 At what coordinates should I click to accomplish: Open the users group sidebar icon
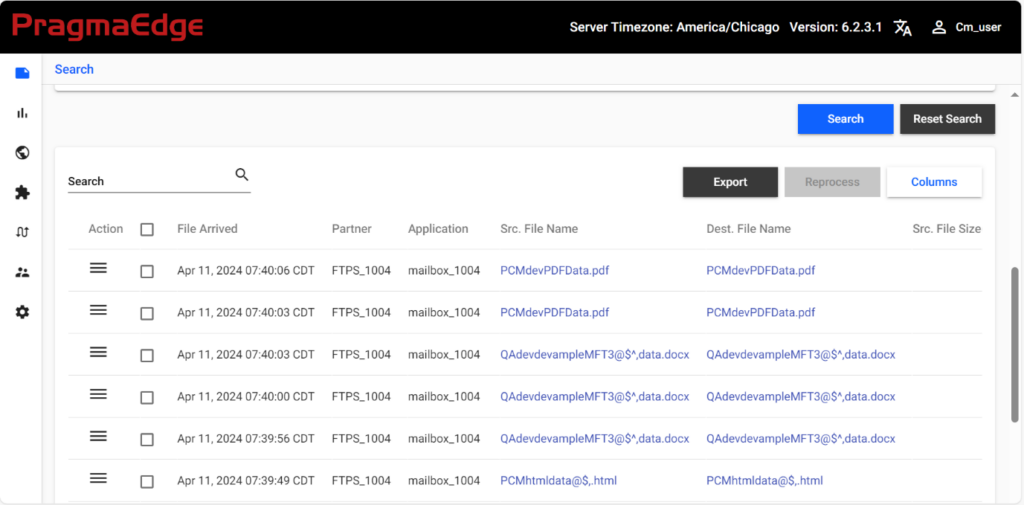coord(22,272)
